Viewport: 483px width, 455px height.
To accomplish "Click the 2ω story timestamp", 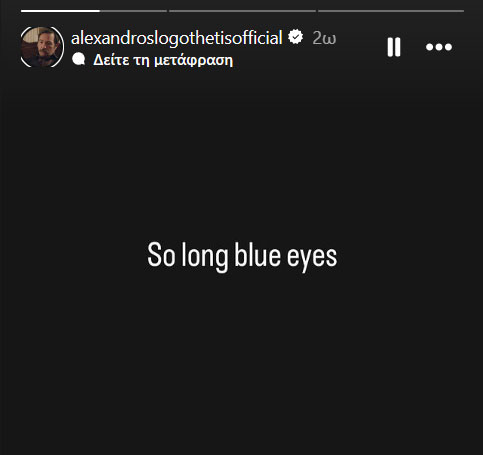I will click(x=324, y=38).
